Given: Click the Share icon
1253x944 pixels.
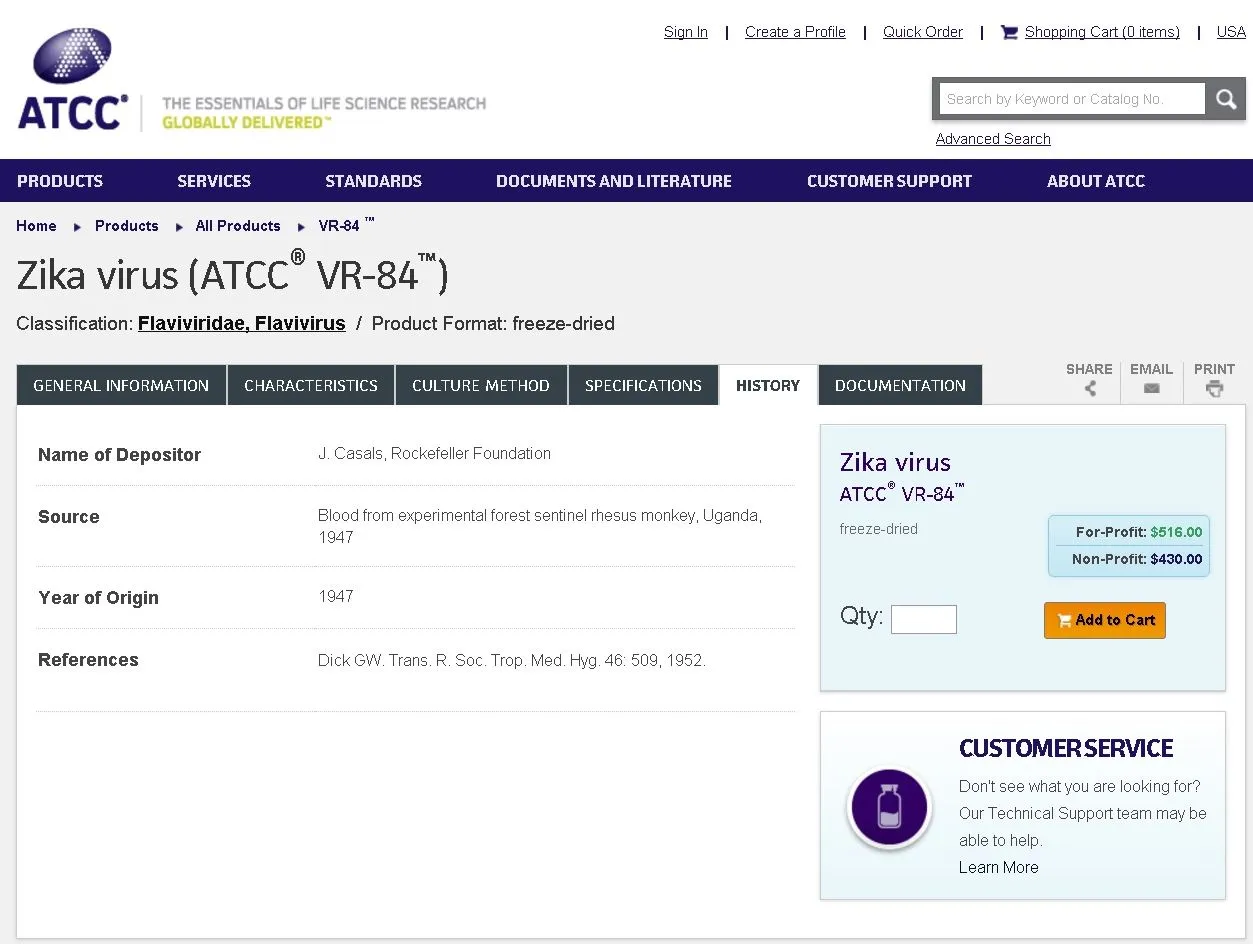Looking at the screenshot, I should (1089, 388).
